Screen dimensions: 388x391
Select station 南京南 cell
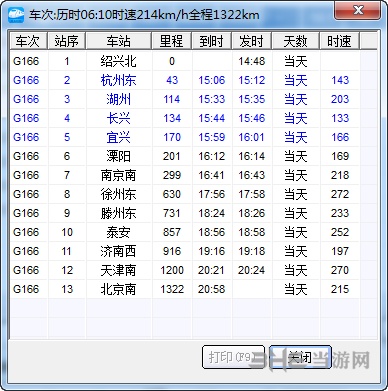[119, 175]
